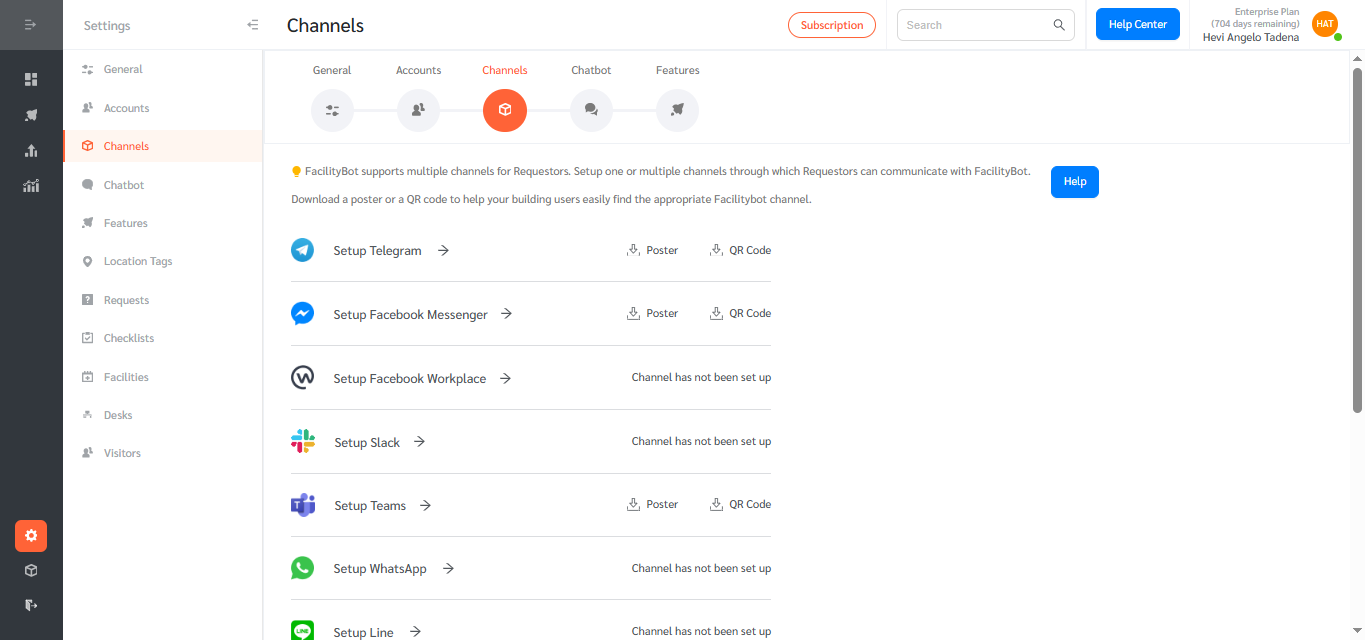Click download icon for Telegram Poster
This screenshot has height=640, width=1365.
click(633, 250)
